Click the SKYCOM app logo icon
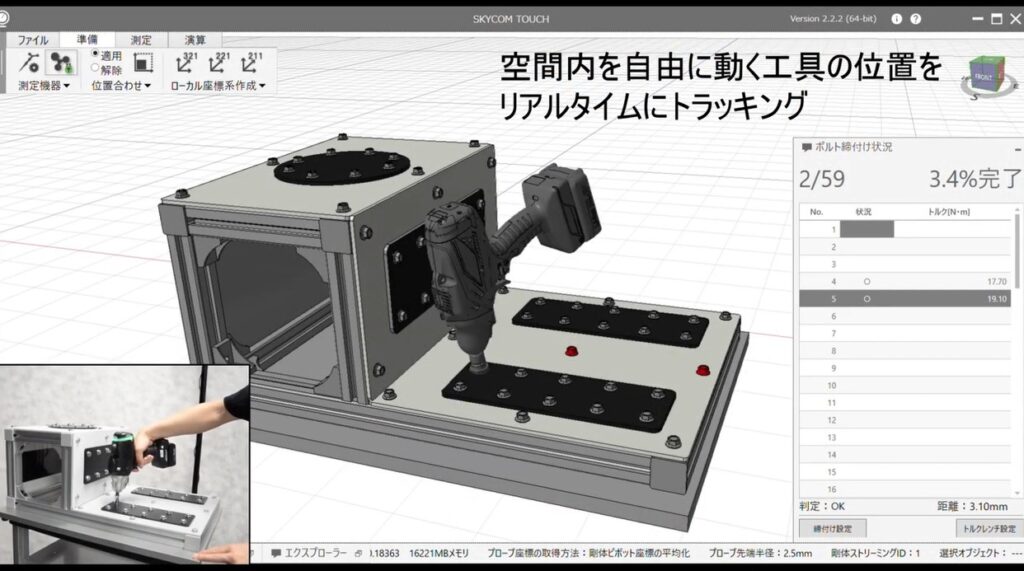 pyautogui.click(x=3, y=18)
